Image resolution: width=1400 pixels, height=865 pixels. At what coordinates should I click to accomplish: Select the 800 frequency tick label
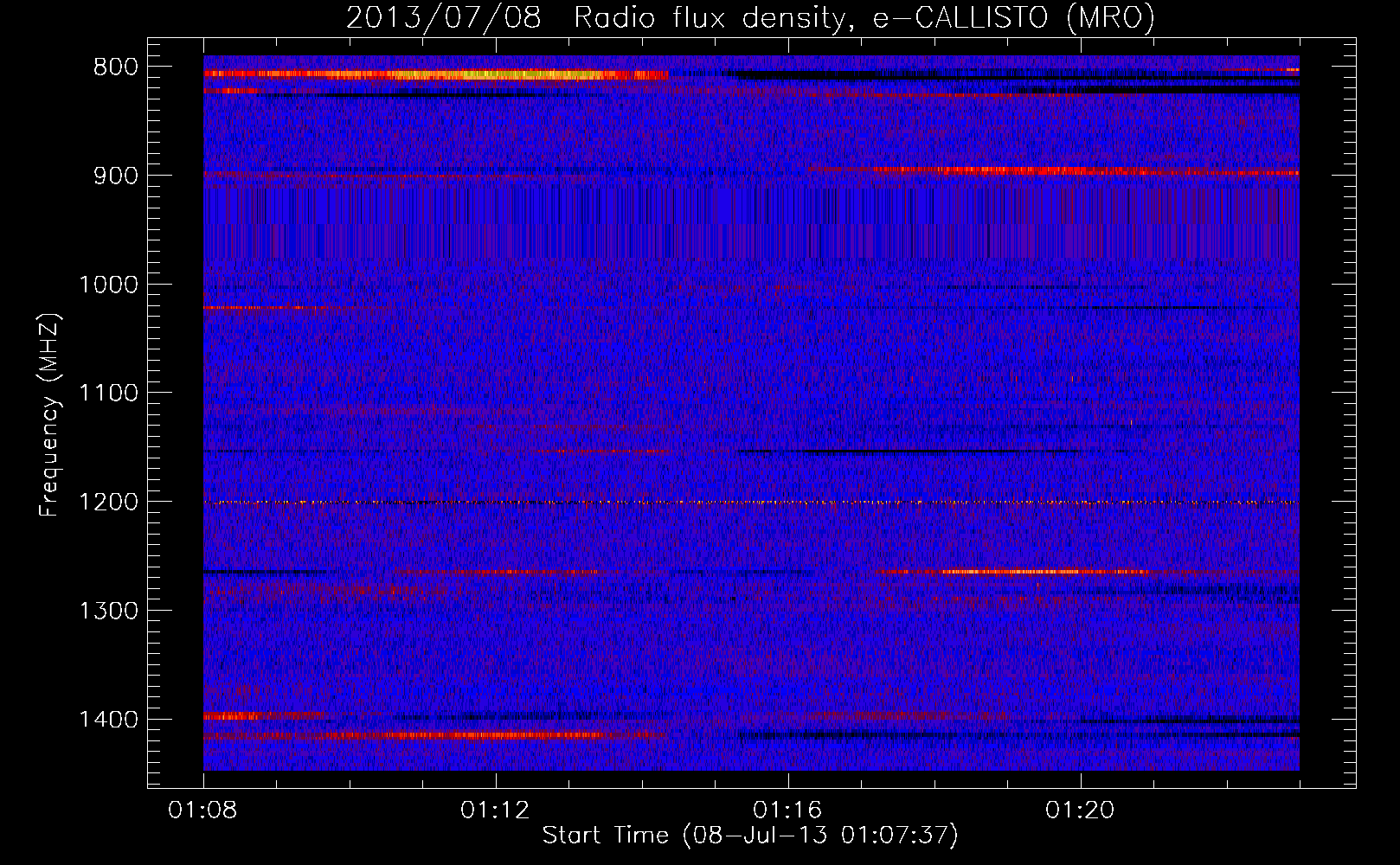pyautogui.click(x=116, y=67)
